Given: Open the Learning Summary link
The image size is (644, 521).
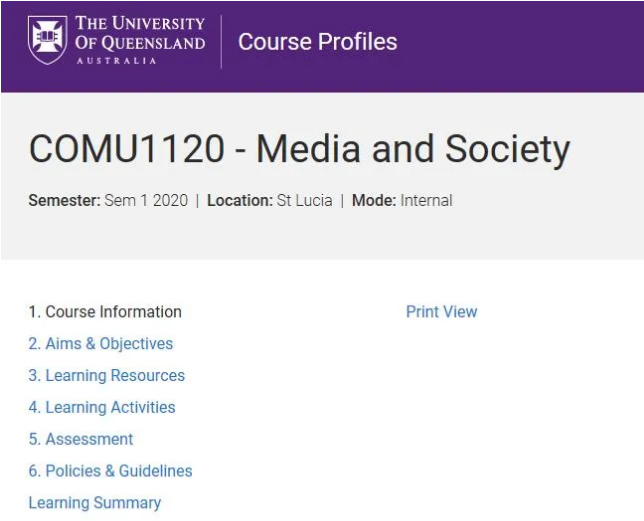Looking at the screenshot, I should pos(94,503).
